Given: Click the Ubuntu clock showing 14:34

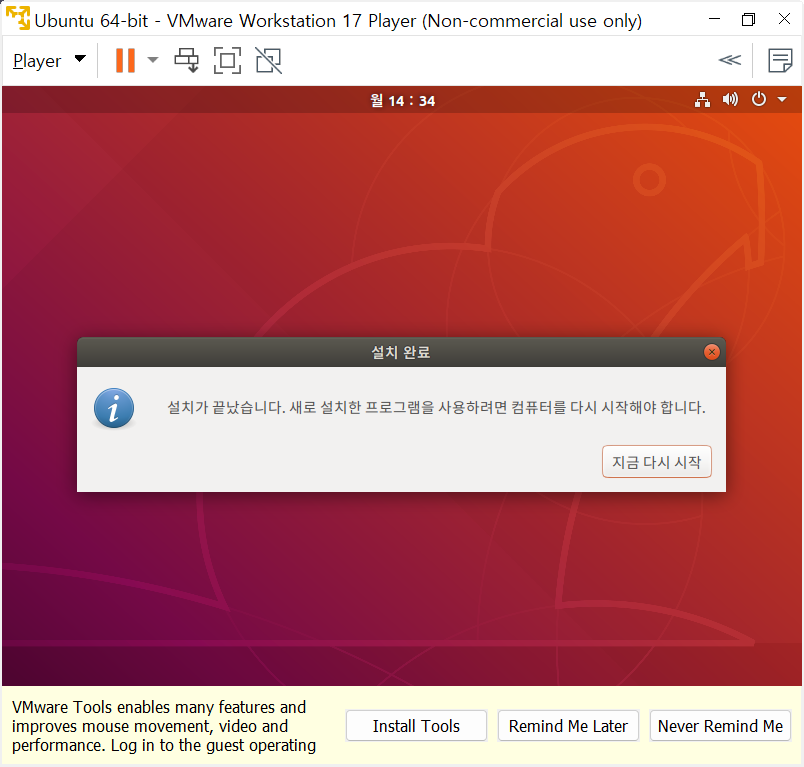Looking at the screenshot, I should (403, 100).
